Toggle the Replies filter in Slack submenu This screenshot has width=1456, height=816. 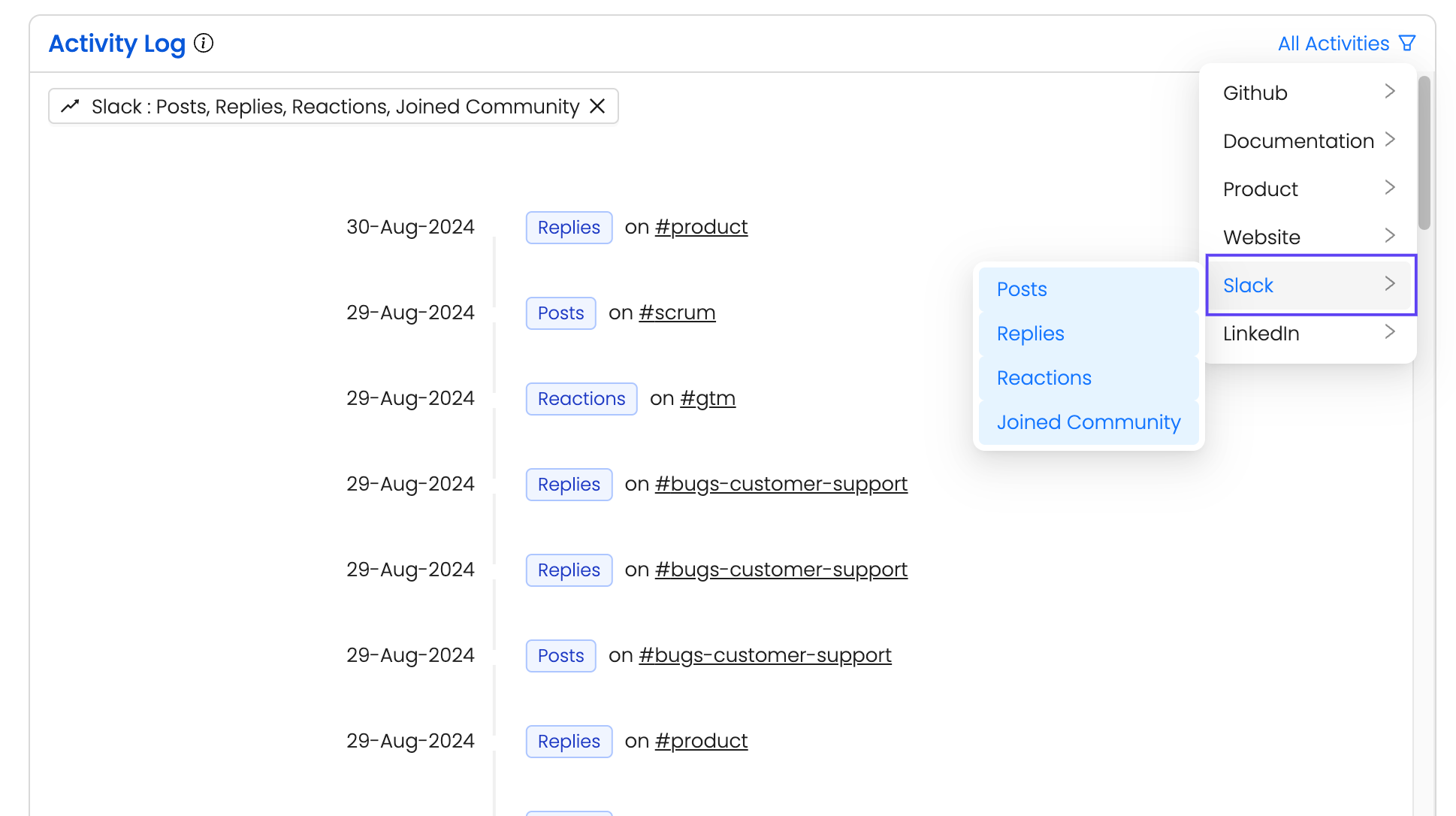point(1087,334)
